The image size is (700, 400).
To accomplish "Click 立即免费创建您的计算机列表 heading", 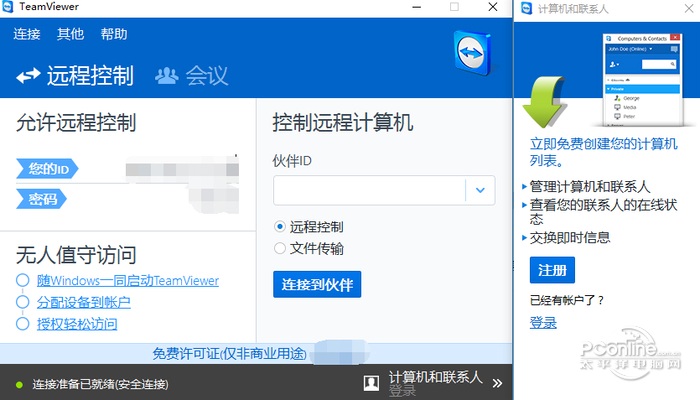I will point(604,152).
